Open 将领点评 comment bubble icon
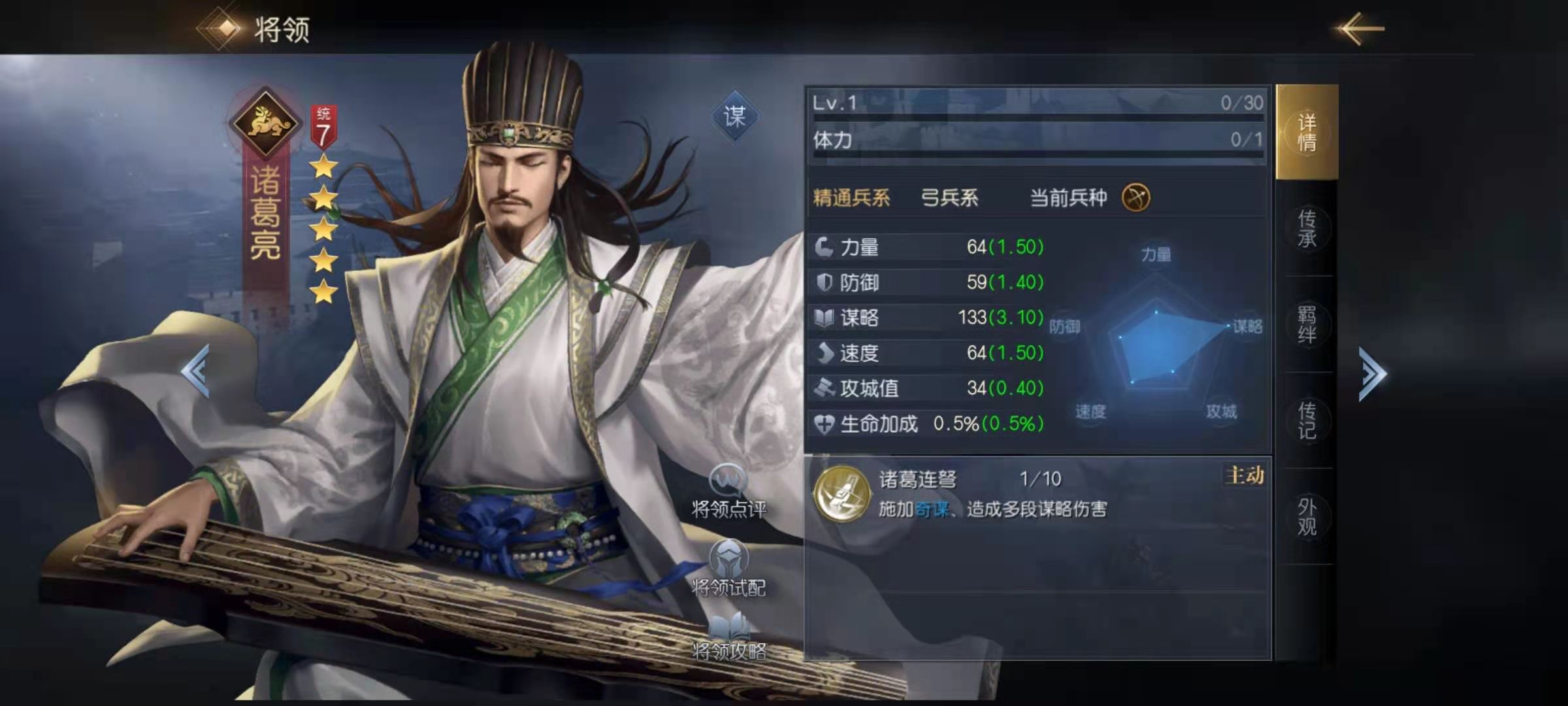The image size is (1568, 706). click(728, 480)
